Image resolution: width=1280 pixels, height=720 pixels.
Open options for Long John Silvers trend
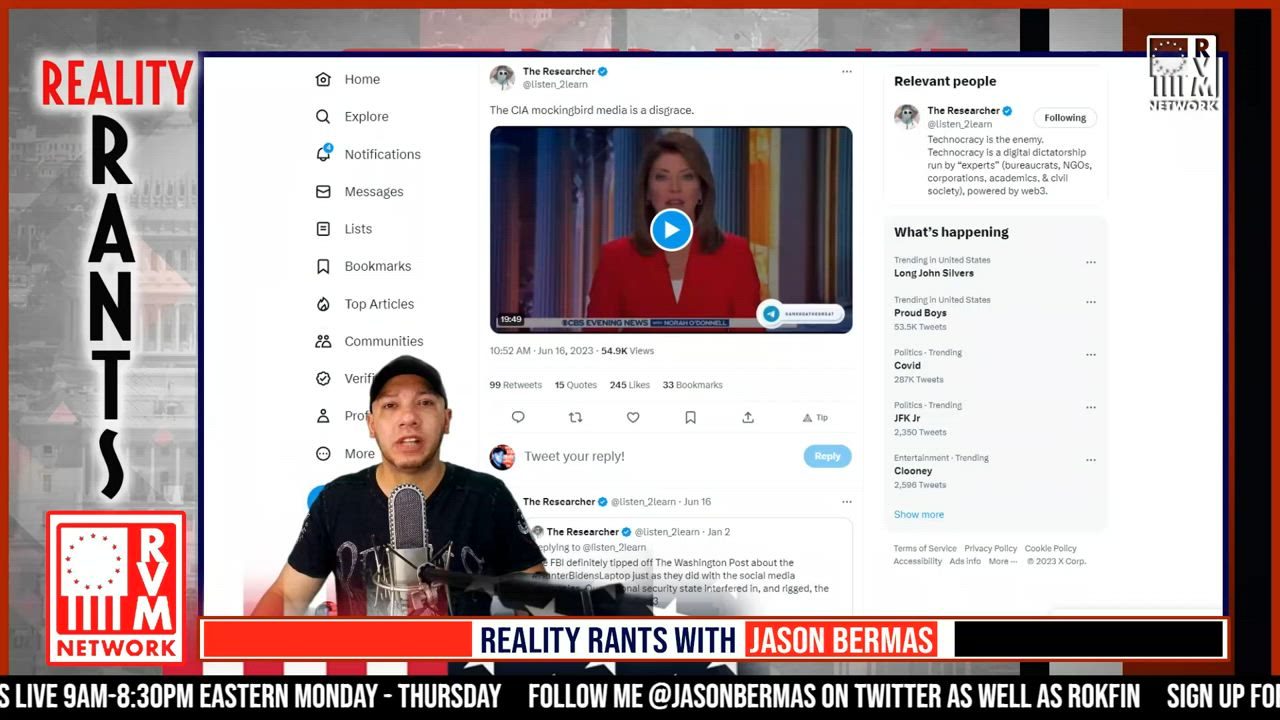1091,262
